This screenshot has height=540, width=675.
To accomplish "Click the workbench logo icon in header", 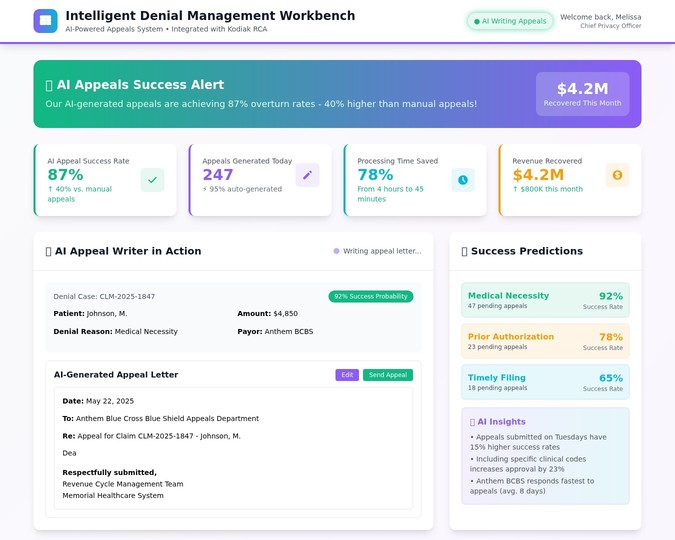I will coord(45,21).
